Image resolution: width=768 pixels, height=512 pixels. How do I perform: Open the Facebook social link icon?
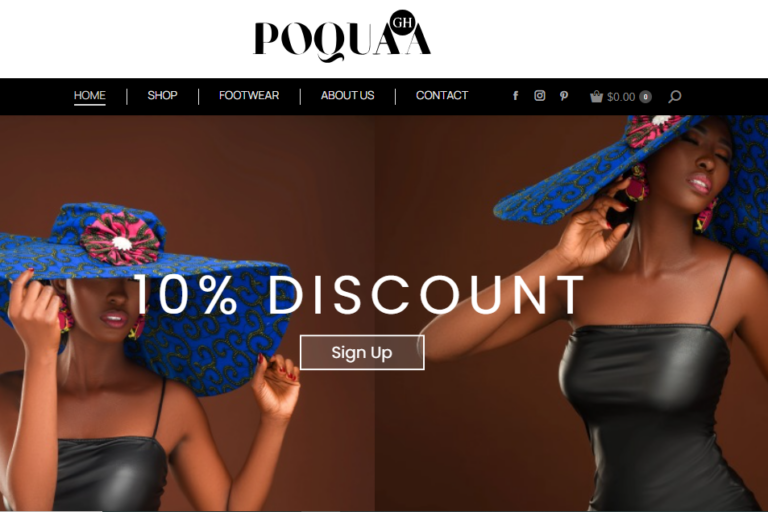(x=515, y=96)
